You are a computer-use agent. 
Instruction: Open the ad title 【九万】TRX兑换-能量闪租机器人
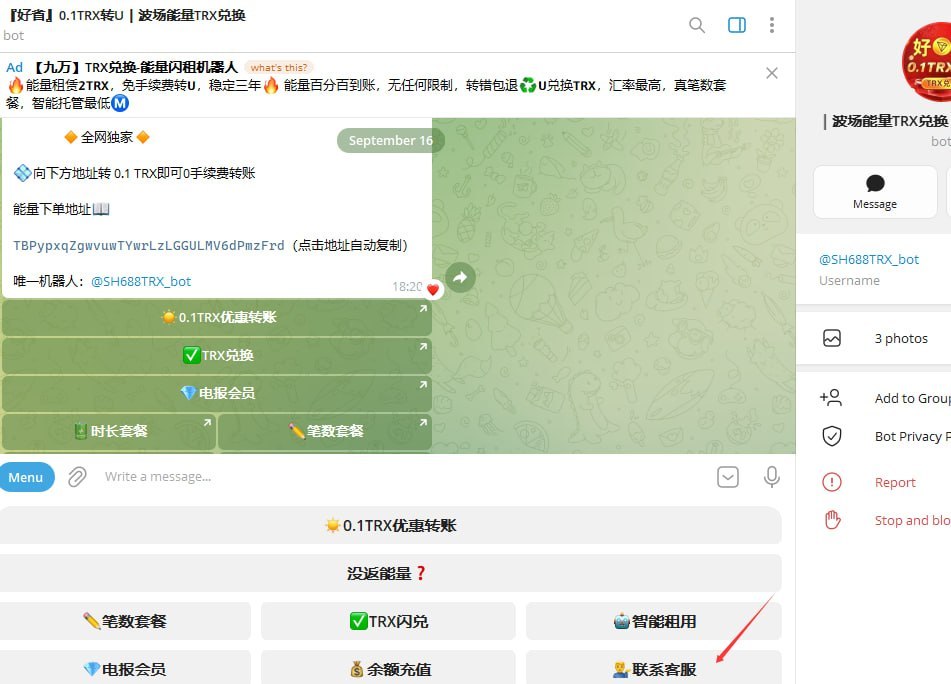[134, 67]
